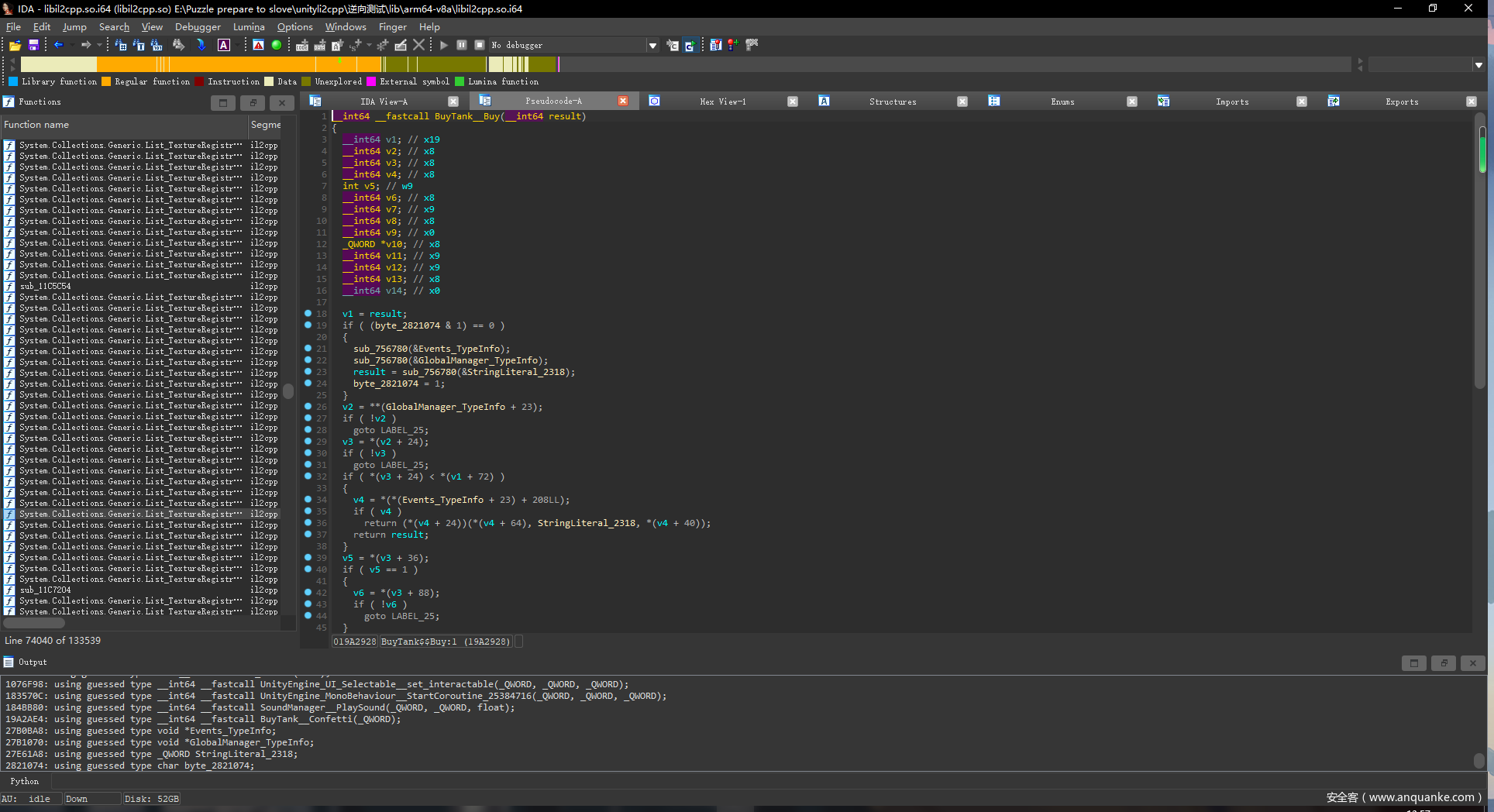Open the 'No debugger' dropdown
1494x812 pixels.
pyautogui.click(x=652, y=46)
